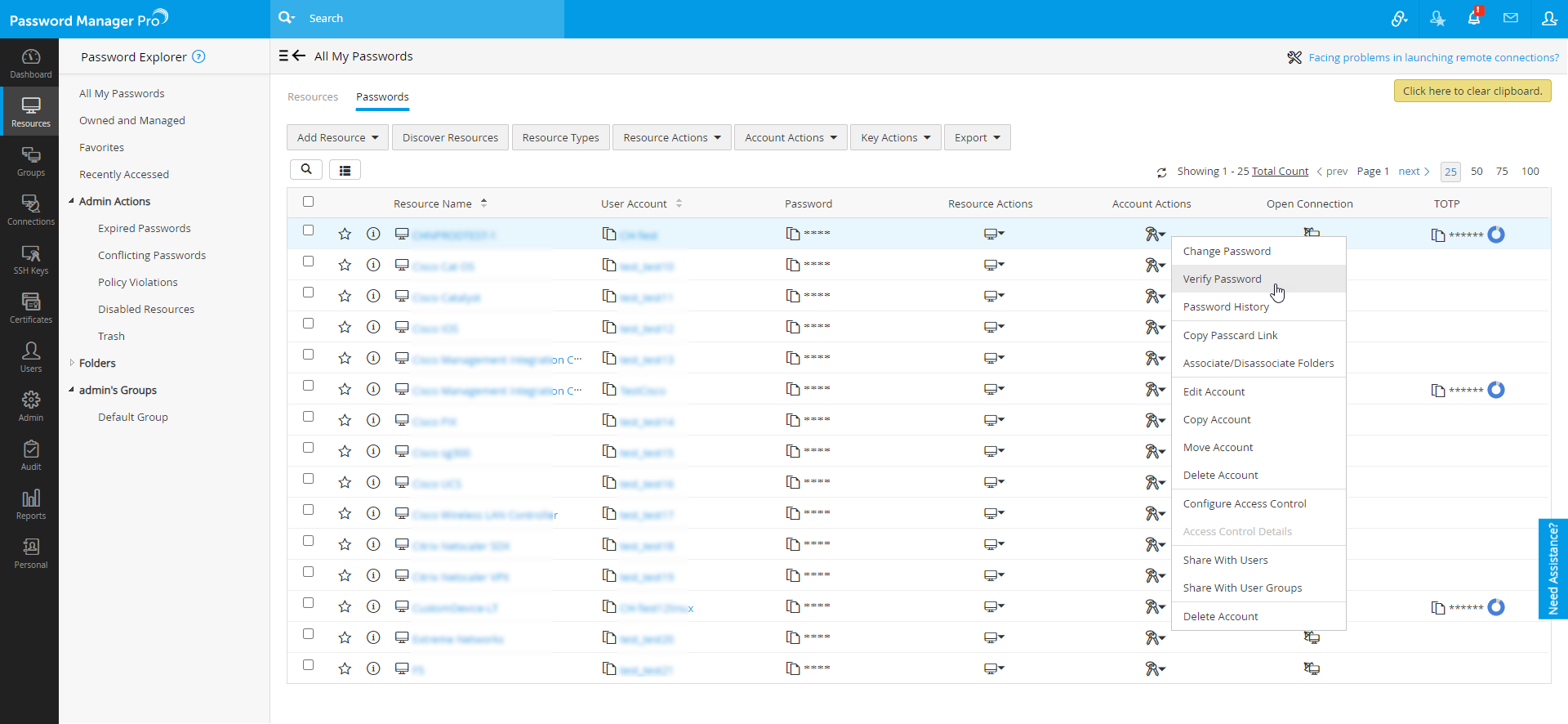
Task: Click the Password Explorer help icon
Action: click(x=198, y=56)
